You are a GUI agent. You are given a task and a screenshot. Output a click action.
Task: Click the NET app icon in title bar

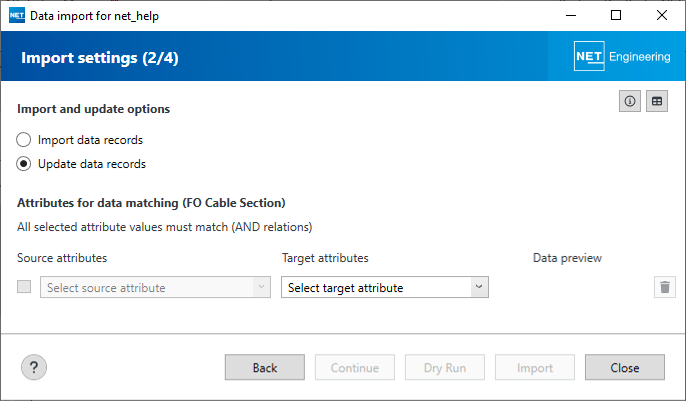15,15
